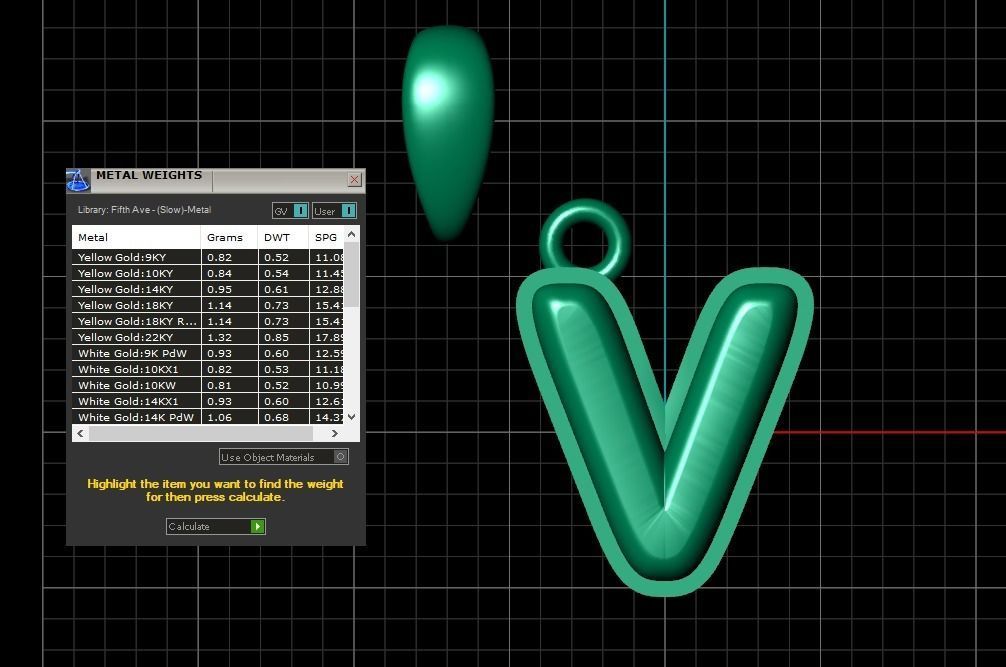Screen dimensions: 1006x667
Task: Select the Yellow Gold:18KY row
Action: coord(209,305)
